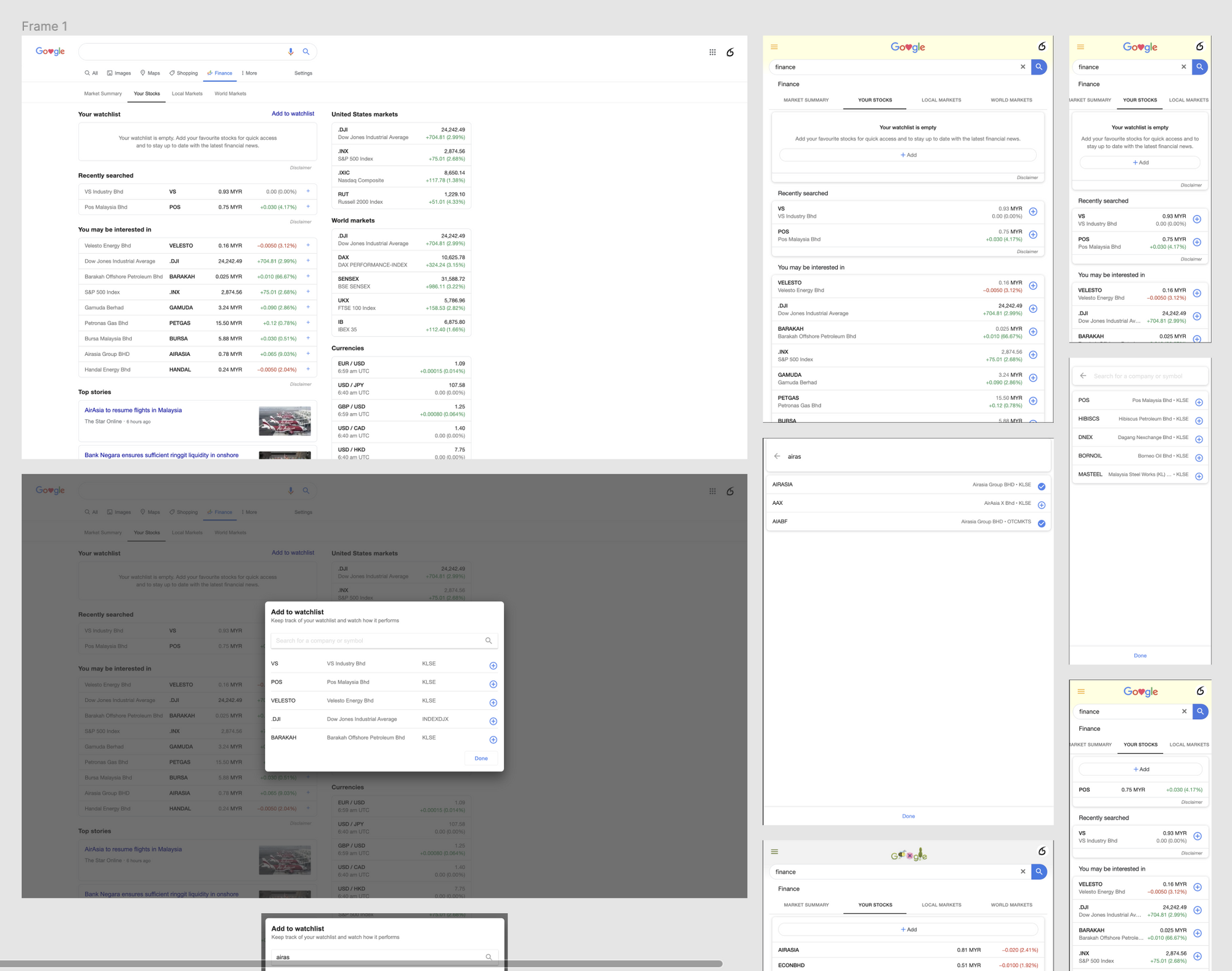Open the hamburger menu in the wide mobile frame with the heart logo
The width and height of the screenshot is (1232, 971).
pos(774,47)
